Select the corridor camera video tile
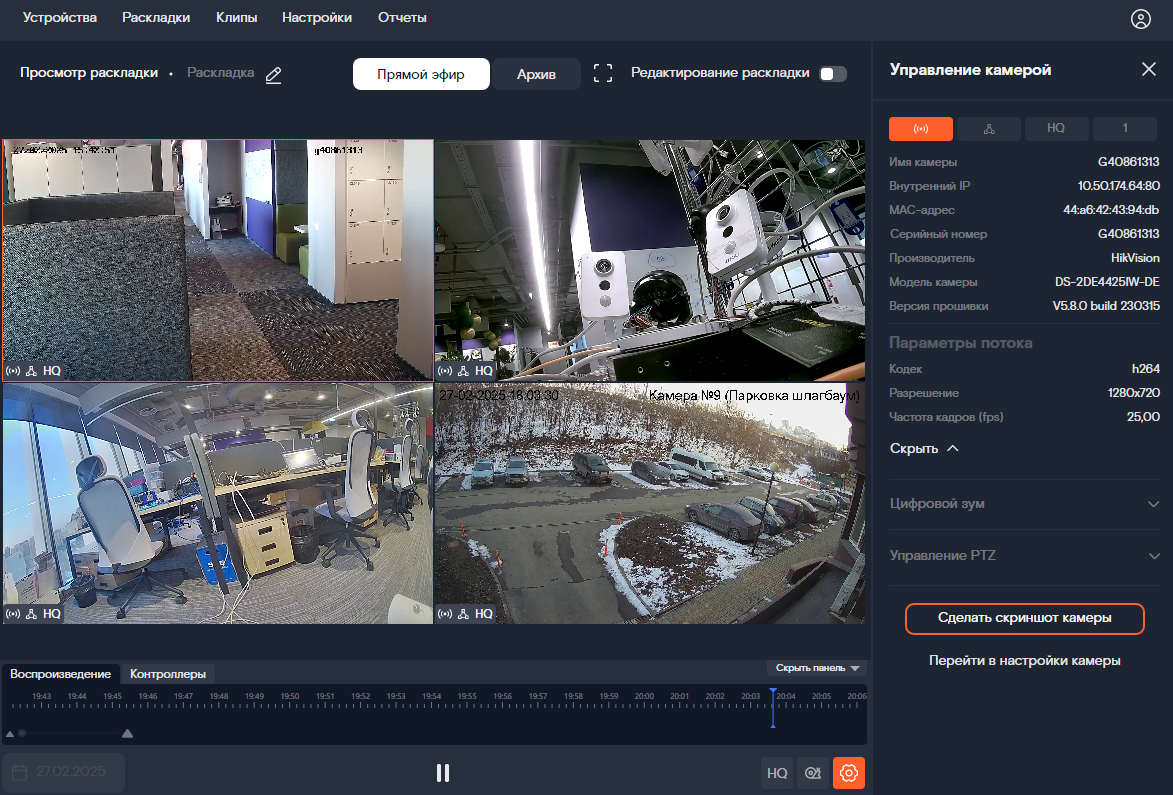Viewport: 1173px width, 795px height. point(218,260)
